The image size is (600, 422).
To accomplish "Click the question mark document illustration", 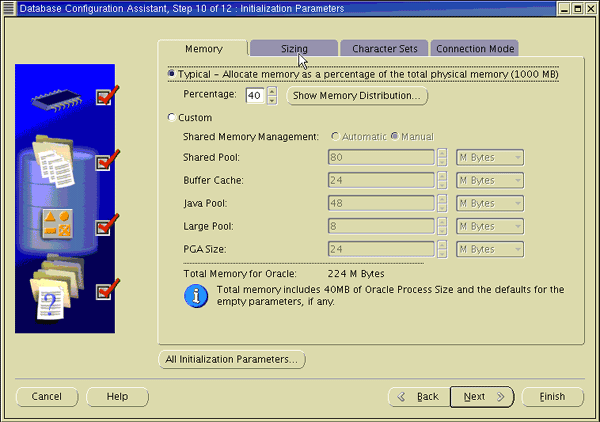I will 50,304.
